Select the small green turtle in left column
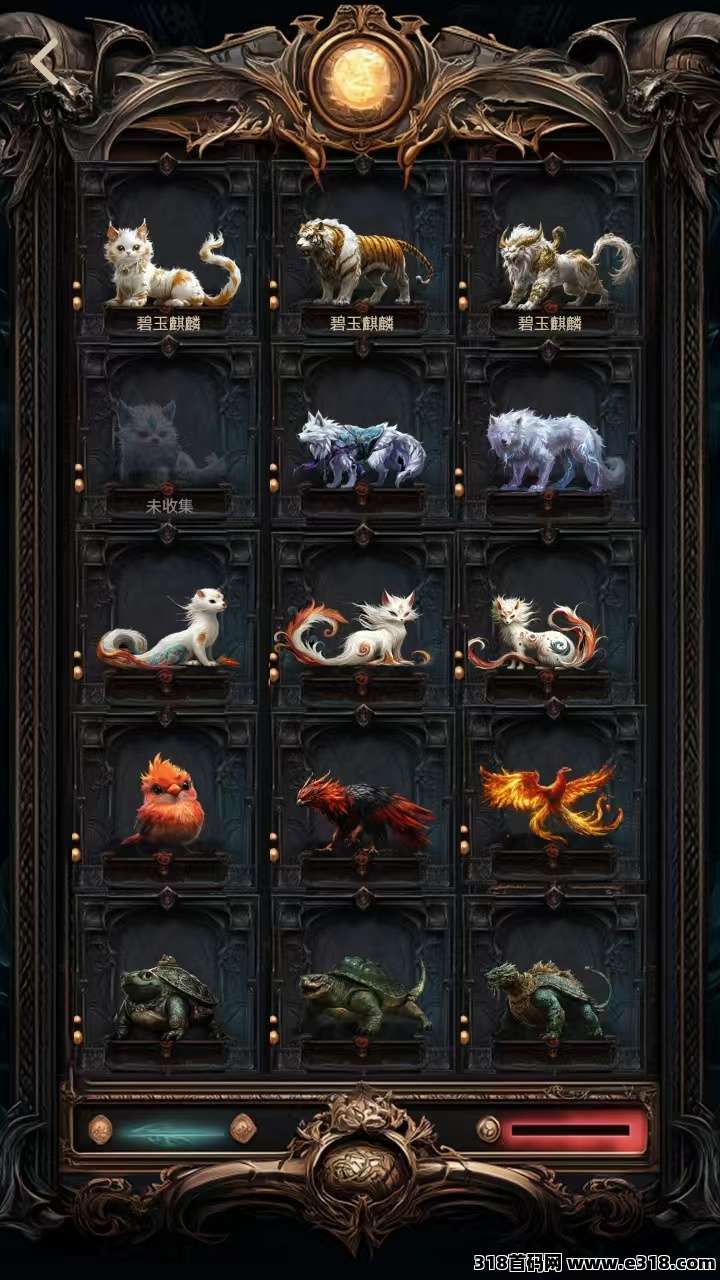 click(168, 983)
